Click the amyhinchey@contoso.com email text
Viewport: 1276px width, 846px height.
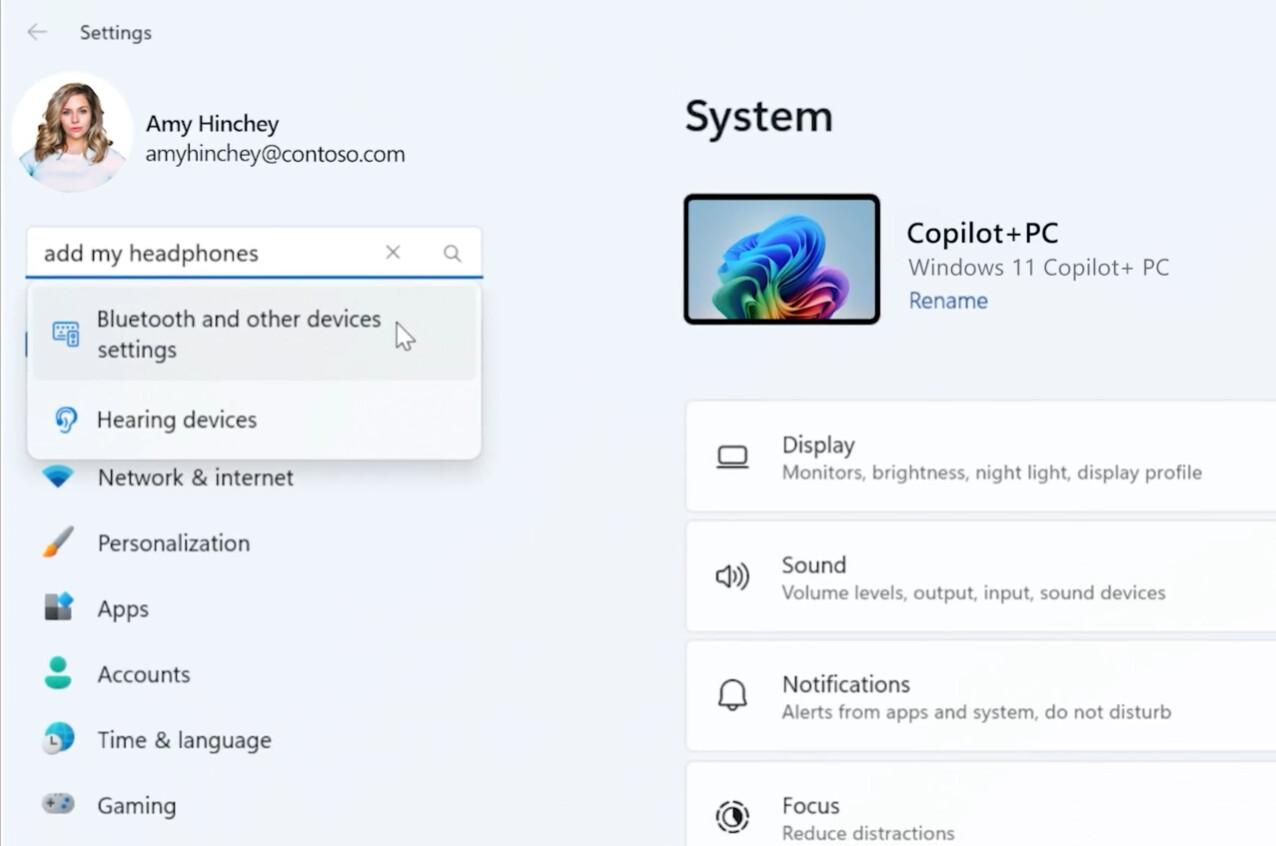tap(275, 154)
